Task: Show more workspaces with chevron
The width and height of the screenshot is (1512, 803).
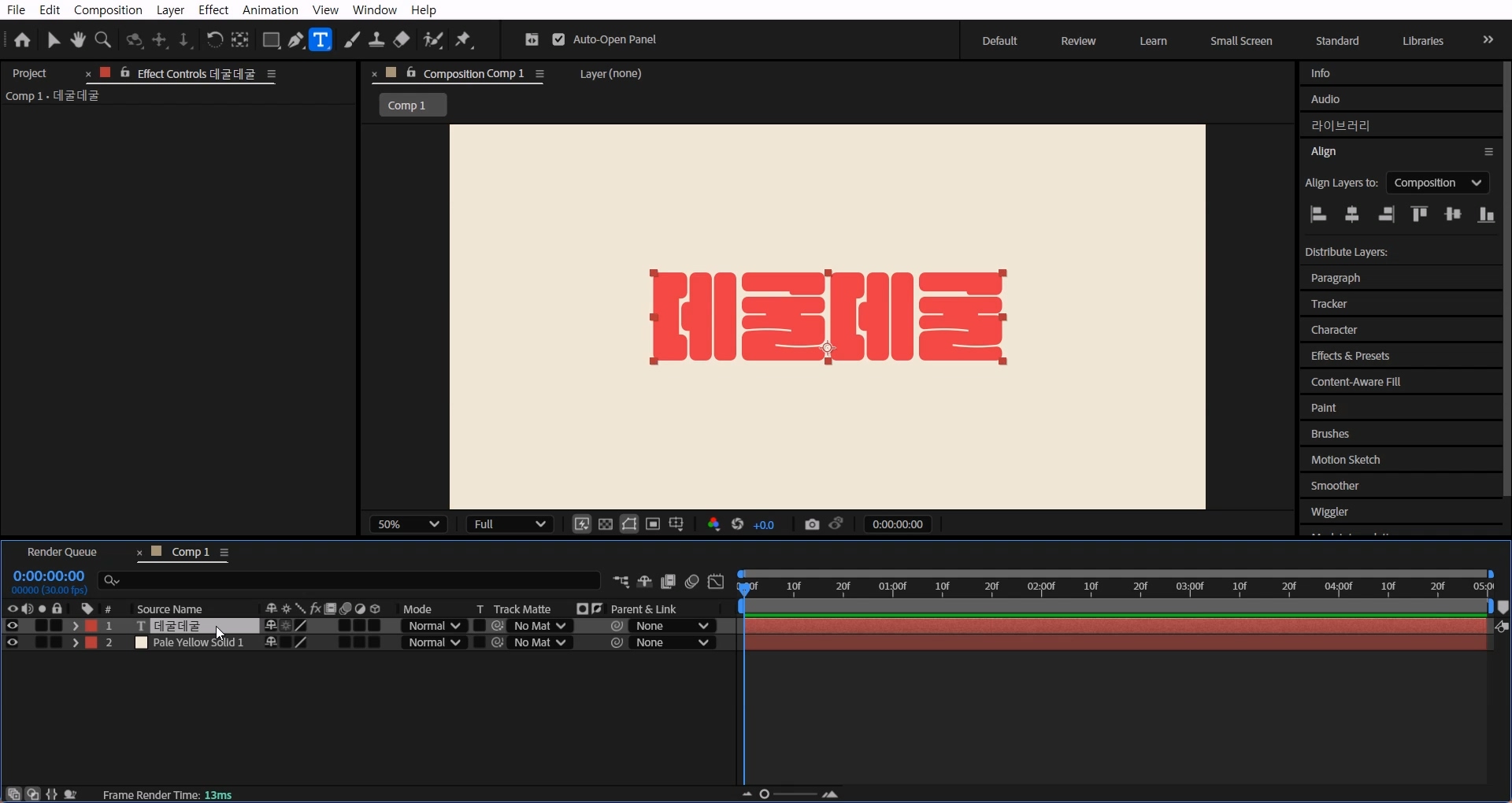Action: [x=1488, y=39]
